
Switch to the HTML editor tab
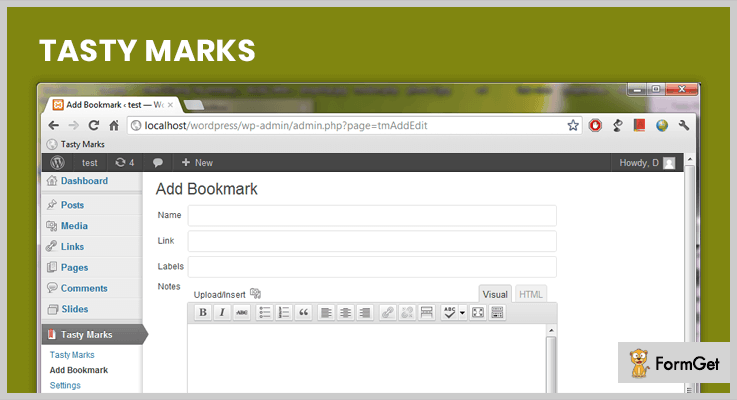click(531, 294)
